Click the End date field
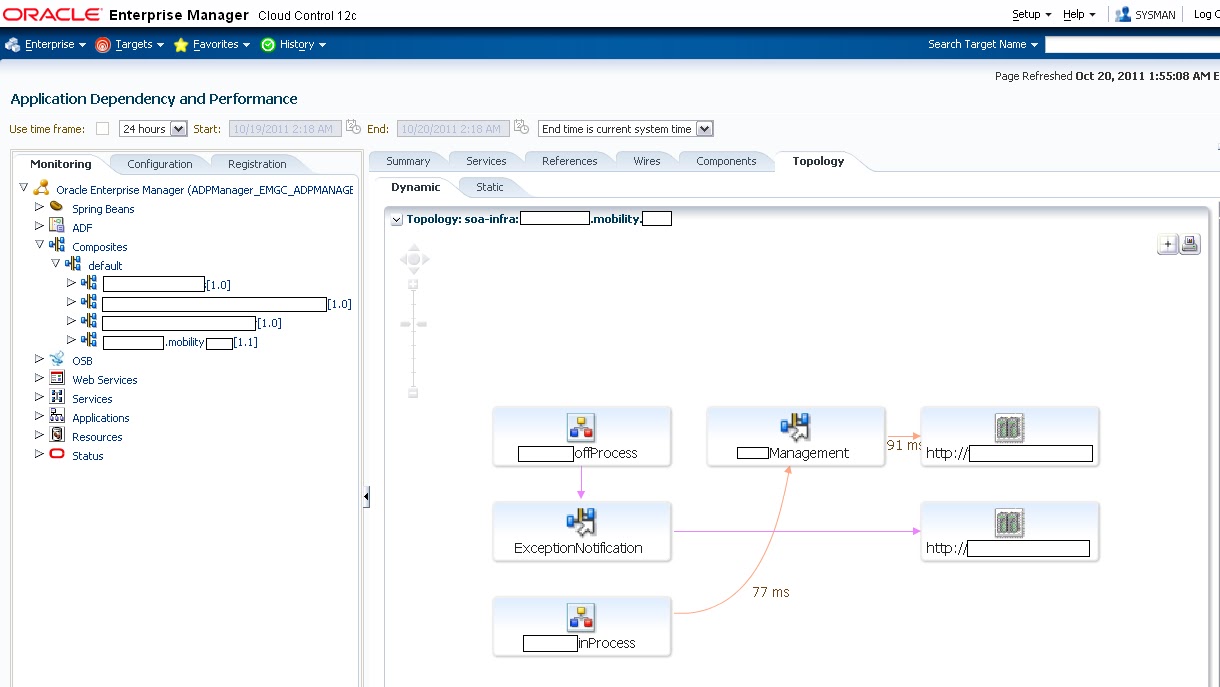The image size is (1220, 687). (x=453, y=129)
